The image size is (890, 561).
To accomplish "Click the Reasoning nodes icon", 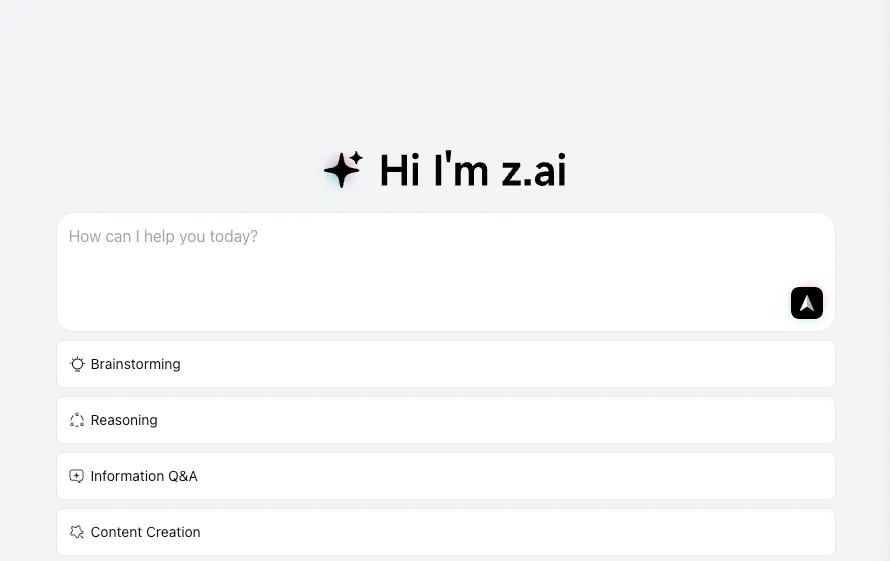I will point(77,420).
